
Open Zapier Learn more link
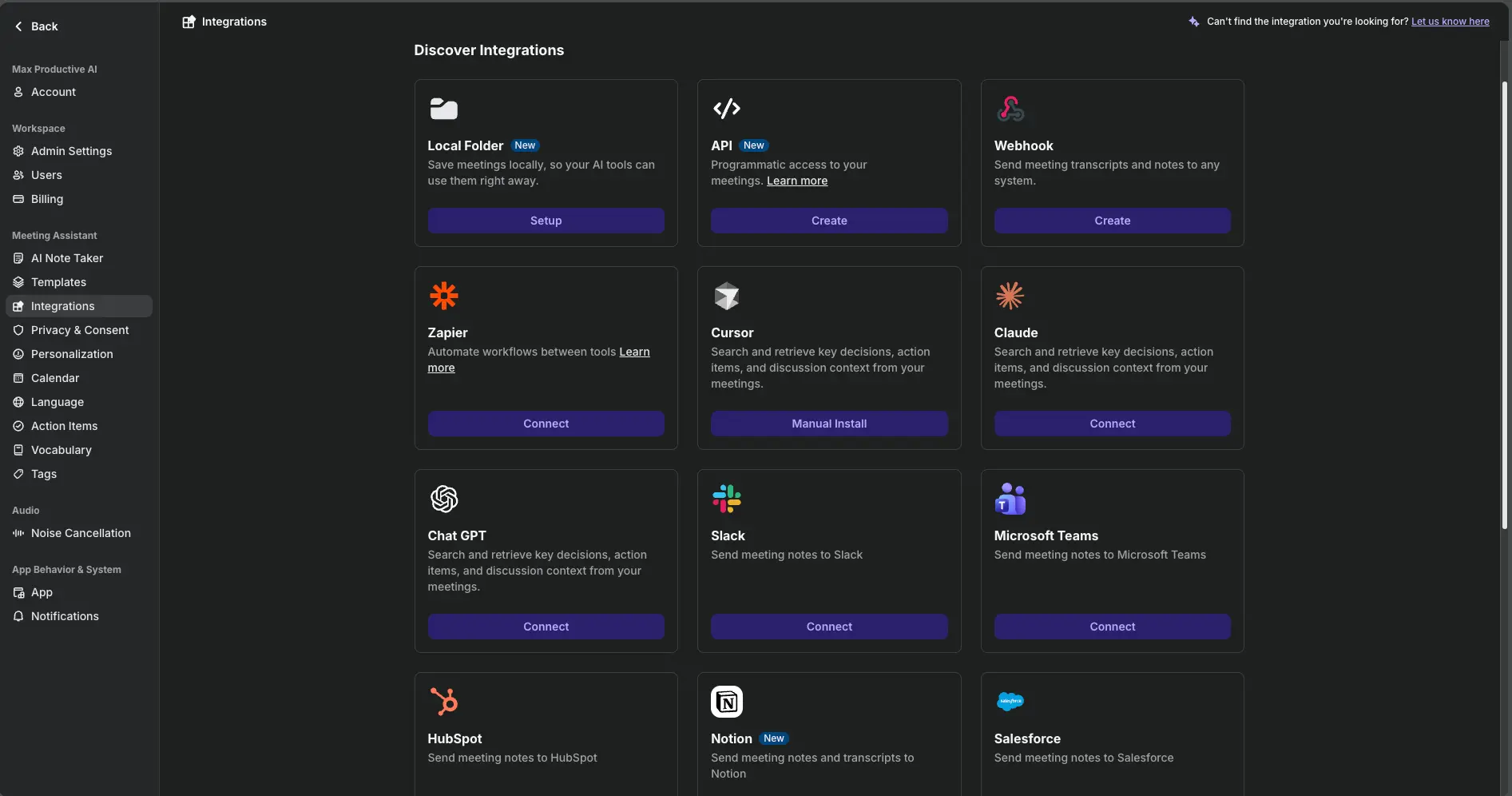(634, 352)
